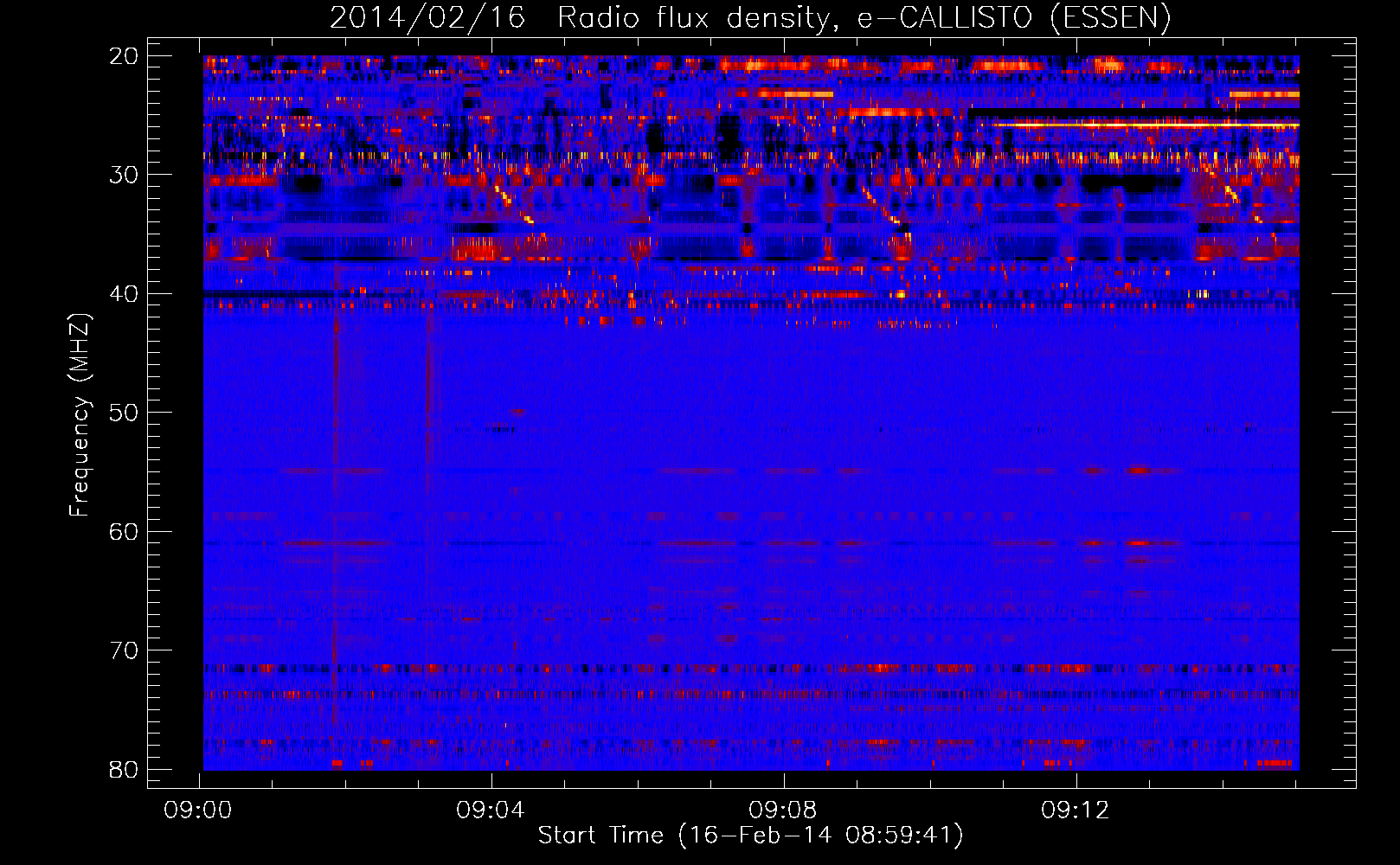Click the 'e-CALLISTO (ESSEN)' title text
Screen dimensions: 1400x865
[x=1014, y=17]
